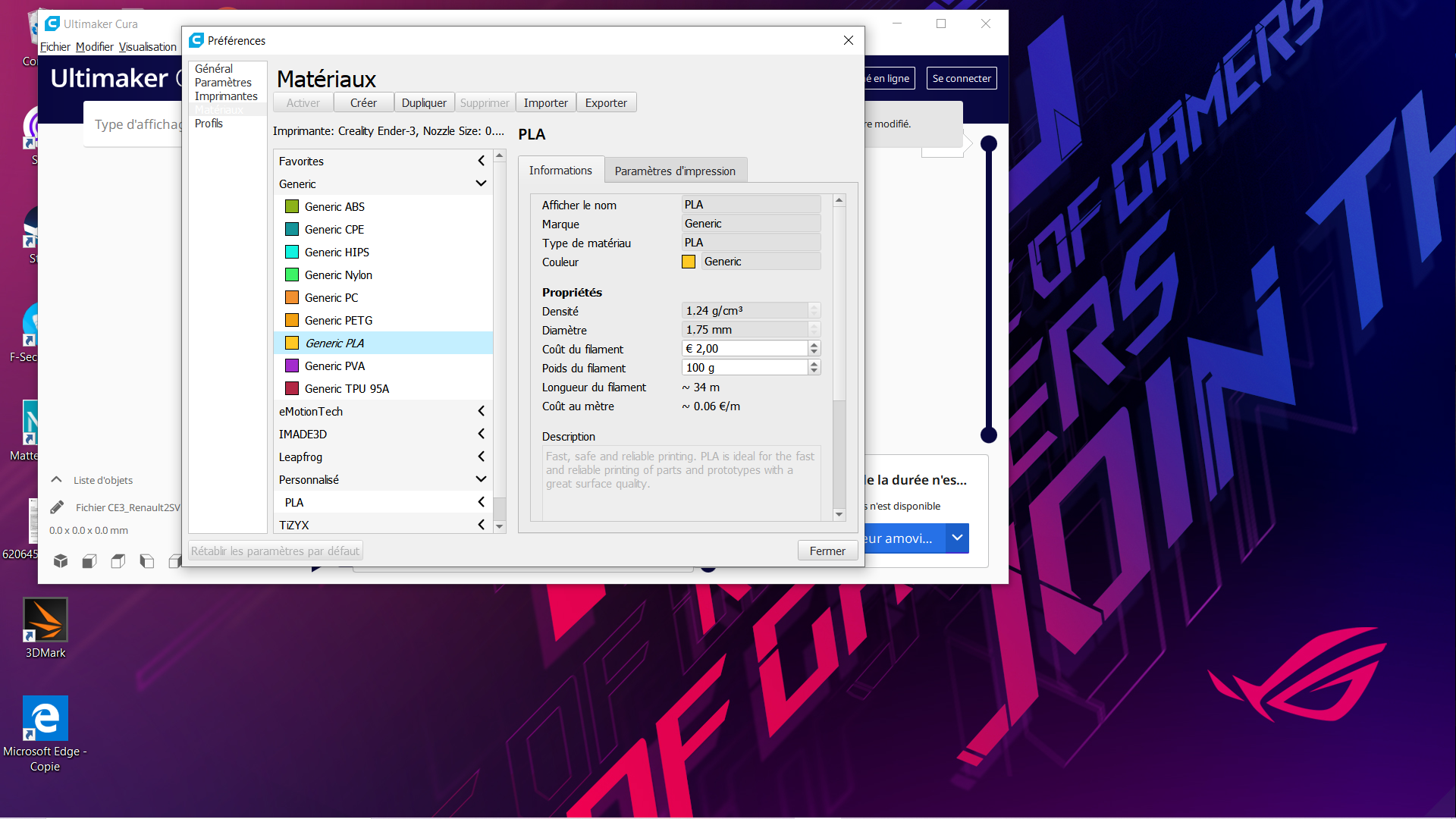Click the front view cube icon
The image size is (1456, 819).
click(x=89, y=561)
